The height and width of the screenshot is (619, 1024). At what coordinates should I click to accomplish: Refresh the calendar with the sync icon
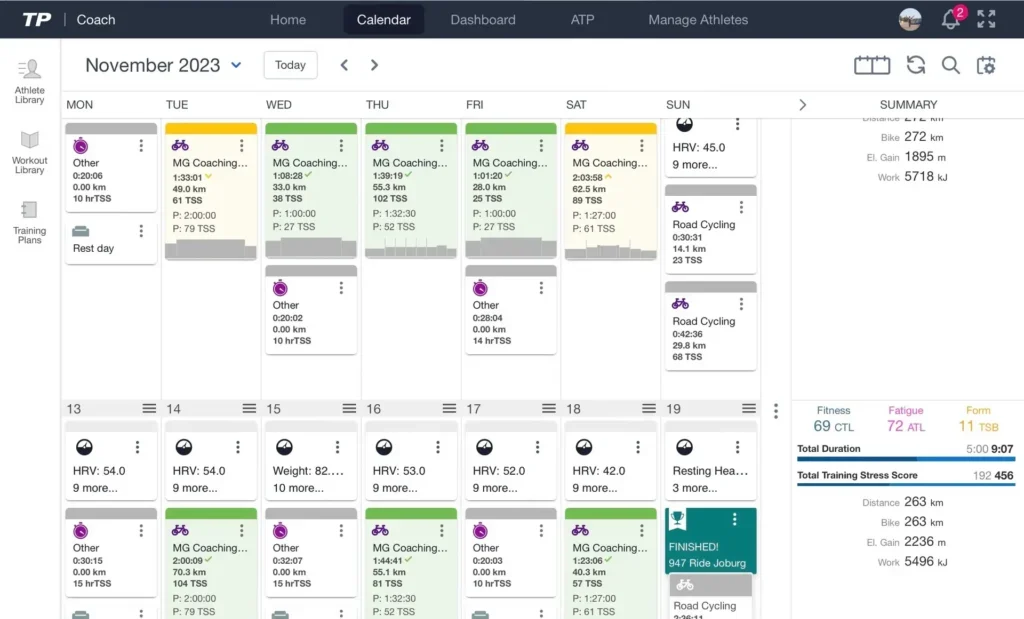915,64
